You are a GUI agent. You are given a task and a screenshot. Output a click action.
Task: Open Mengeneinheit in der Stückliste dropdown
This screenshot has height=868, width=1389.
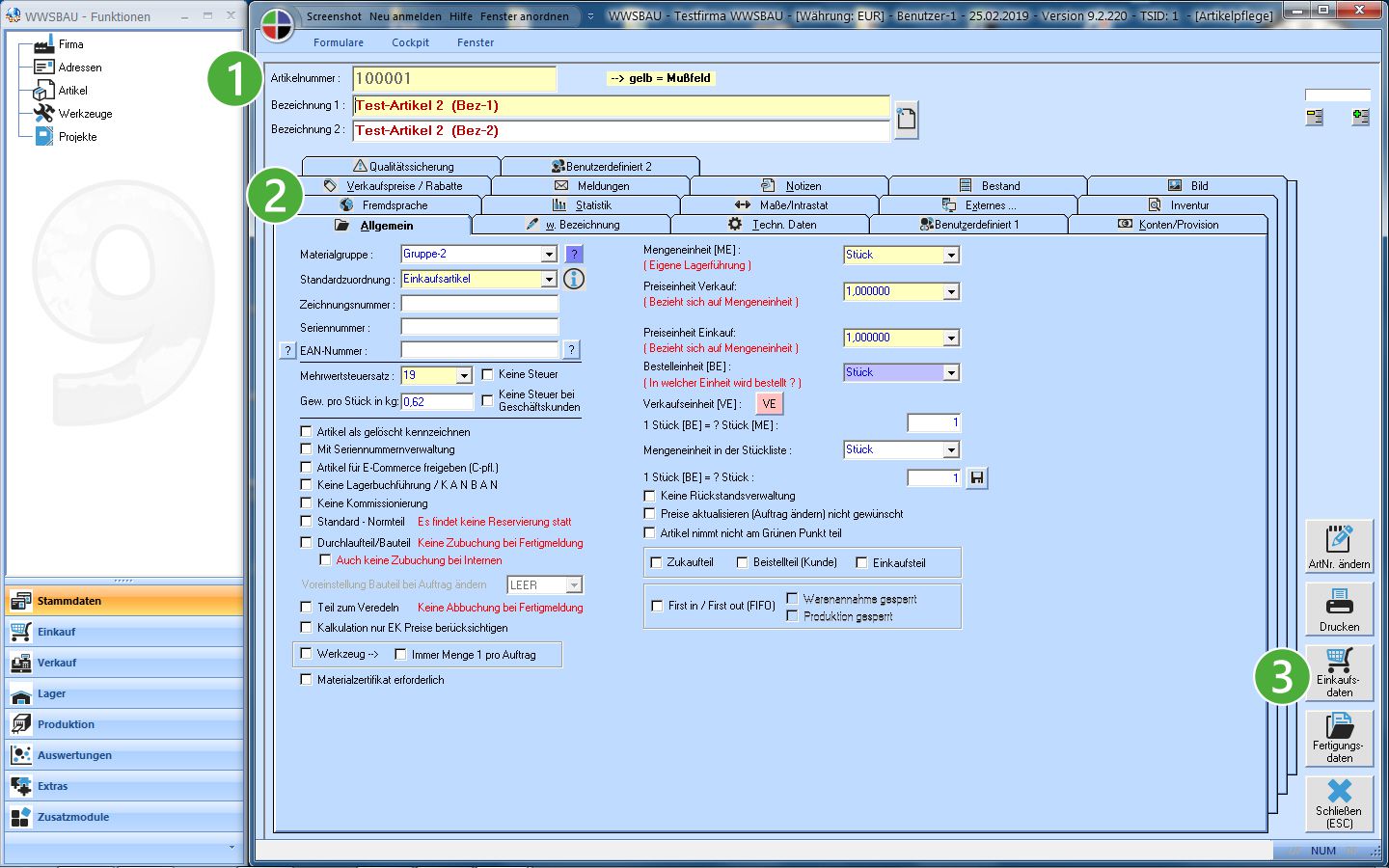(951, 450)
